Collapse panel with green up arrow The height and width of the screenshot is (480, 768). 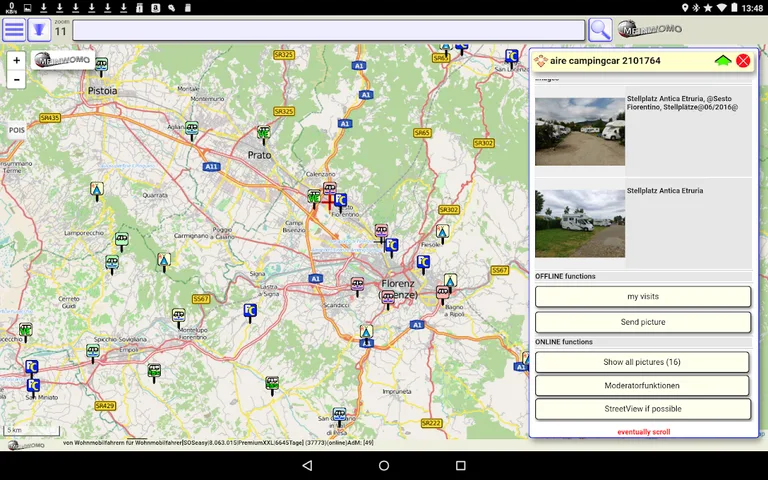click(723, 61)
